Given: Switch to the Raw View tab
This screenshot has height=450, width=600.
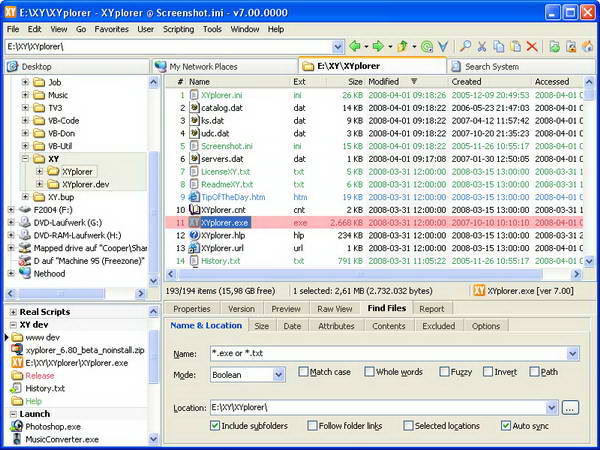Looking at the screenshot, I should tap(333, 309).
